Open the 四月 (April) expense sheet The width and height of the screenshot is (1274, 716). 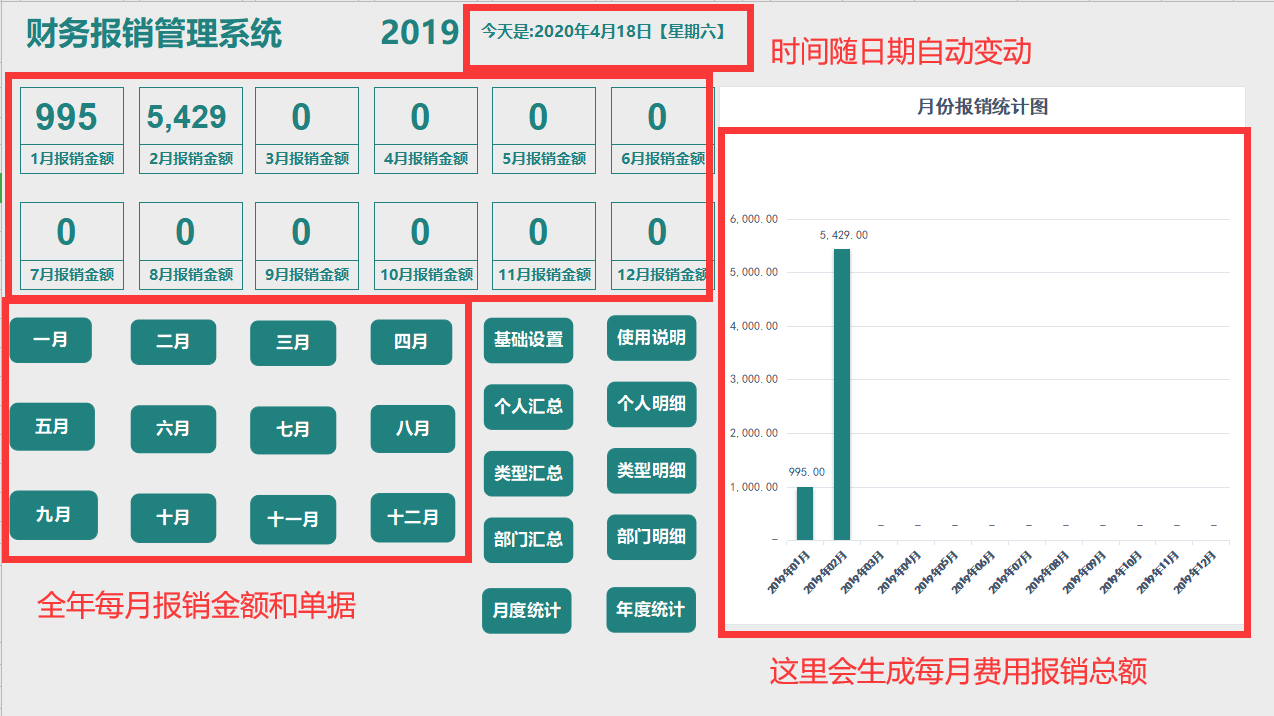click(411, 342)
